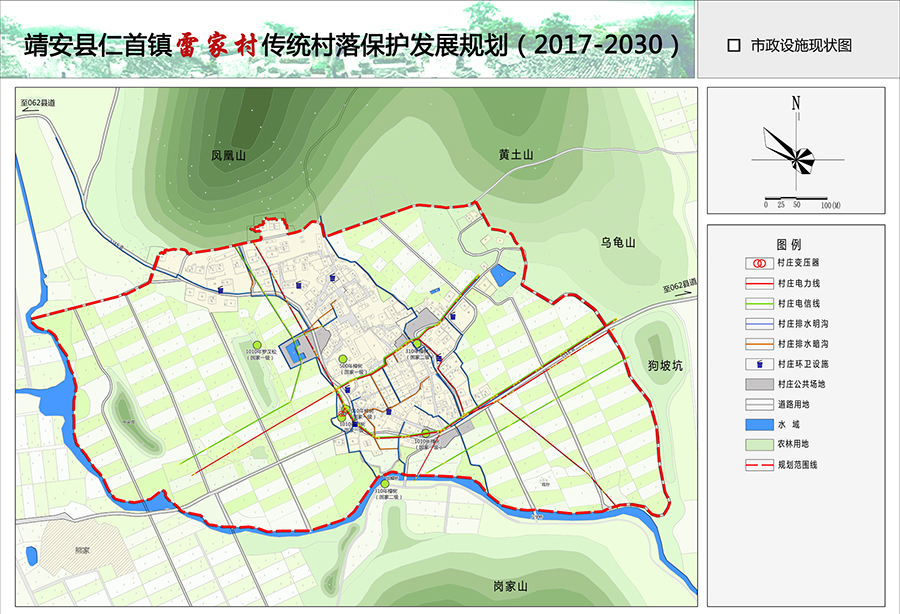Image resolution: width=900 pixels, height=614 pixels.
Task: Click the blue pond below 乌龟山 slope
Action: pos(502,275)
